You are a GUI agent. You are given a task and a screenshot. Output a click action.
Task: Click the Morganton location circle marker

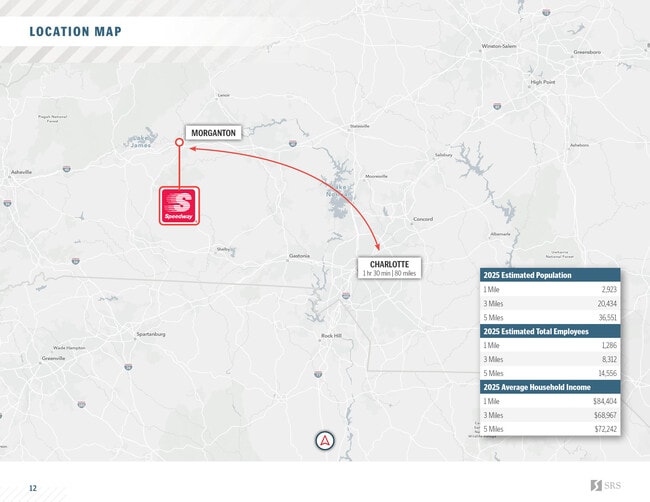[180, 143]
